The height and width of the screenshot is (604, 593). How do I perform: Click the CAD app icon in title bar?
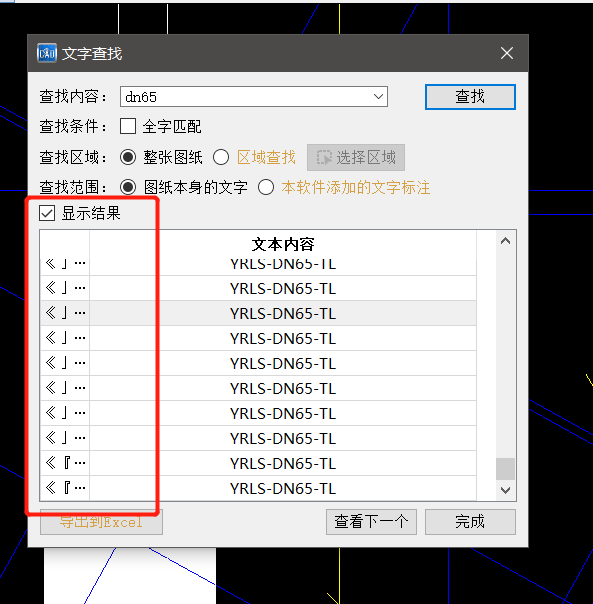point(47,53)
